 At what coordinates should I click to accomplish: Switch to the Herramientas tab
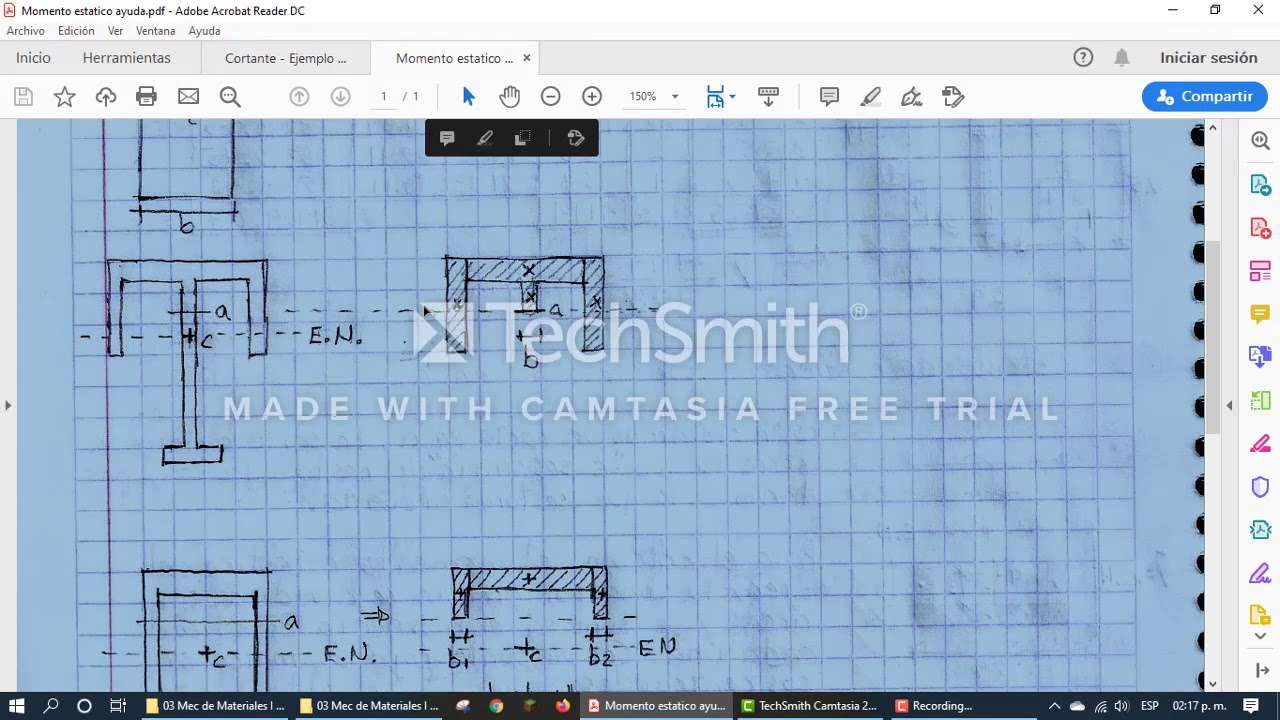(x=127, y=58)
